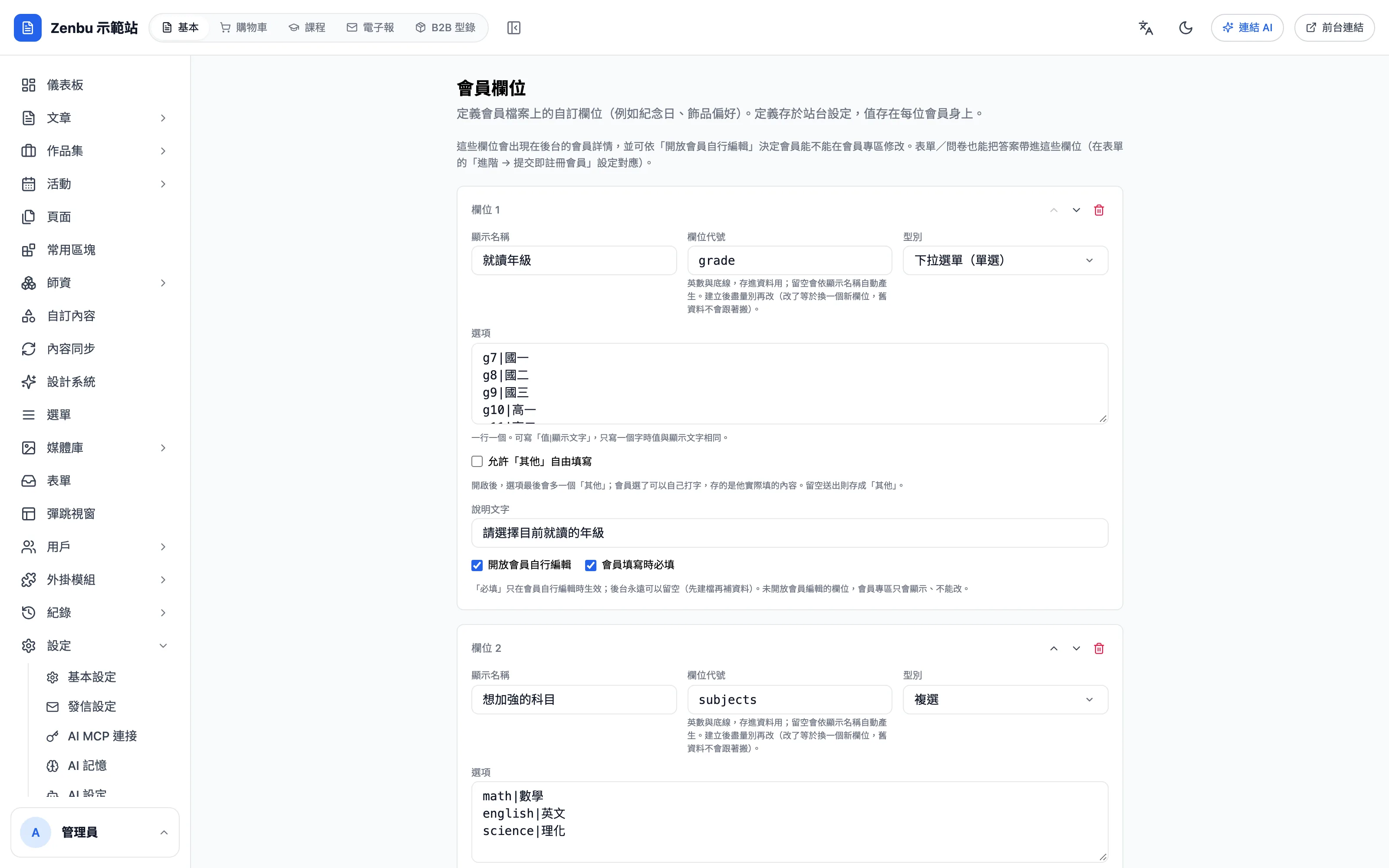Move 欄位 2 up with the arrow
Screen dimensions: 1389x868
tap(1054, 648)
